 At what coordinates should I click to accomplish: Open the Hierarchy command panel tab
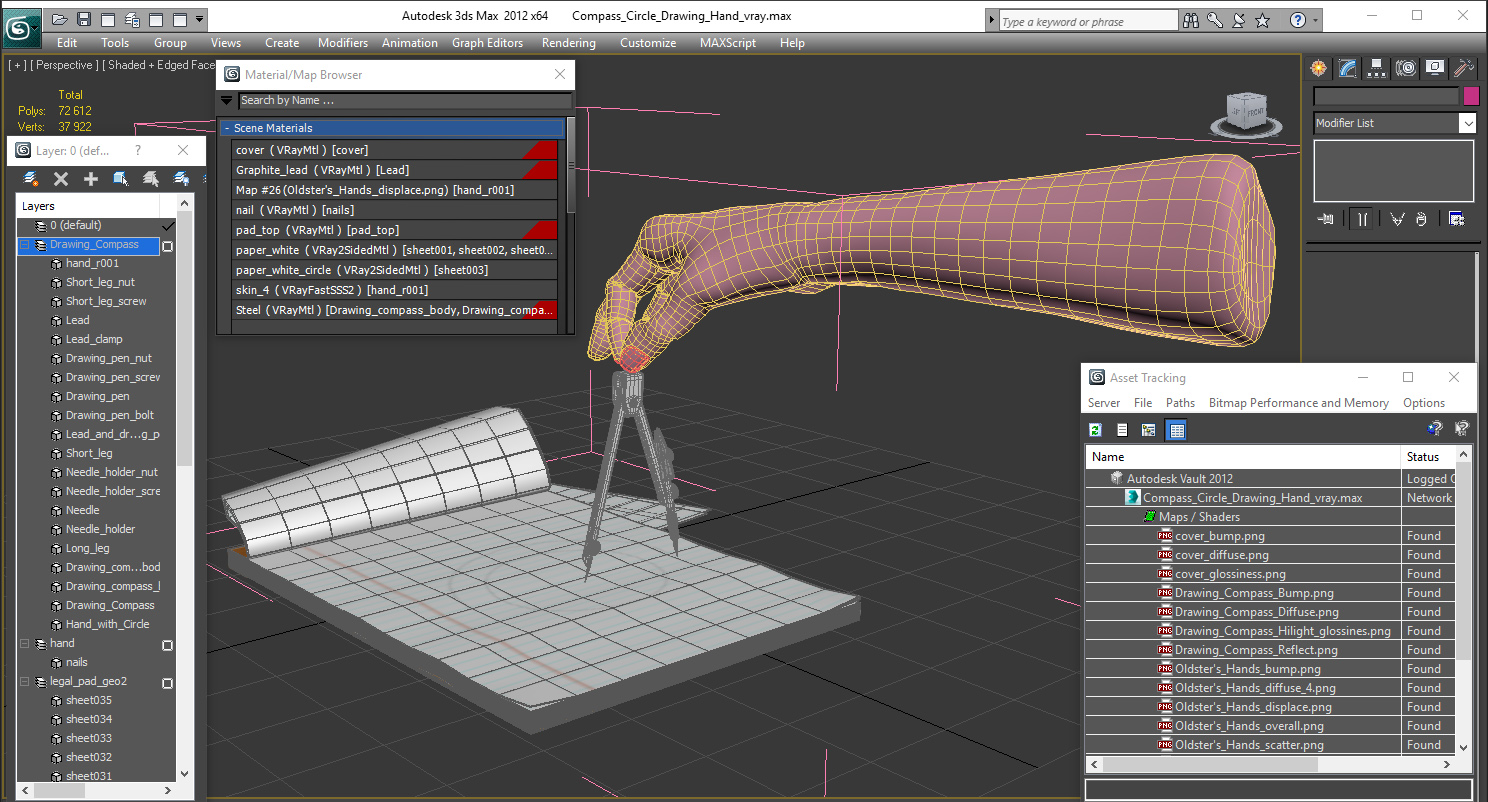1377,68
